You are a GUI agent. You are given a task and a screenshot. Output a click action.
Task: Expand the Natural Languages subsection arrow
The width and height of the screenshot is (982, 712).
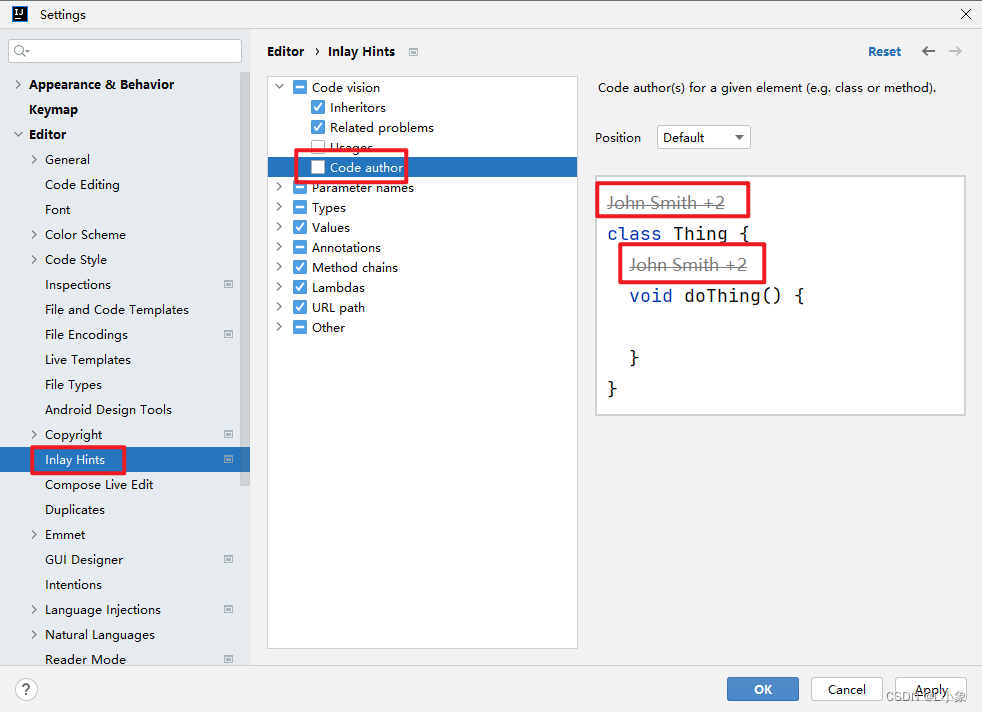[34, 634]
